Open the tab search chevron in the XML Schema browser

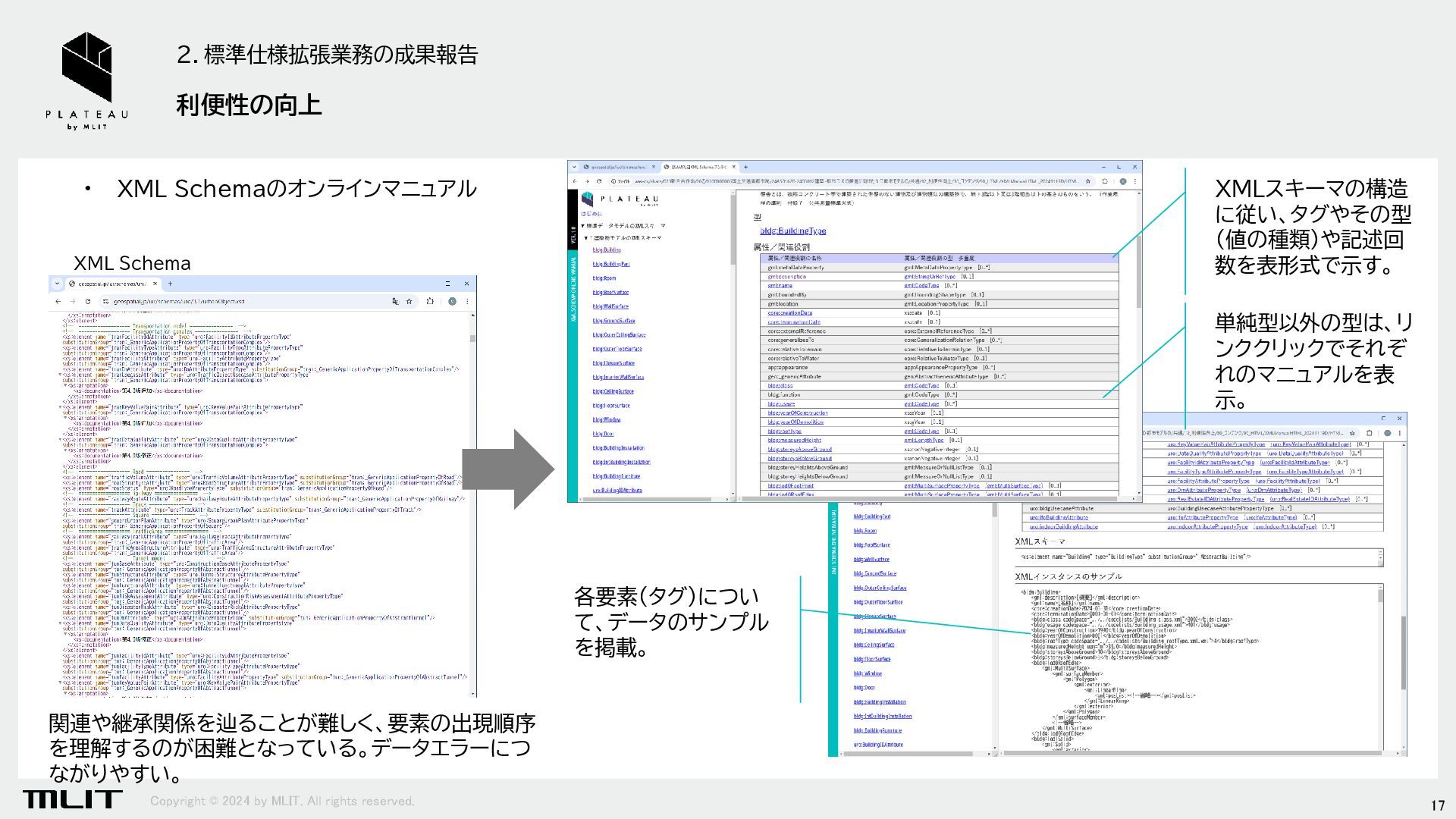(57, 284)
